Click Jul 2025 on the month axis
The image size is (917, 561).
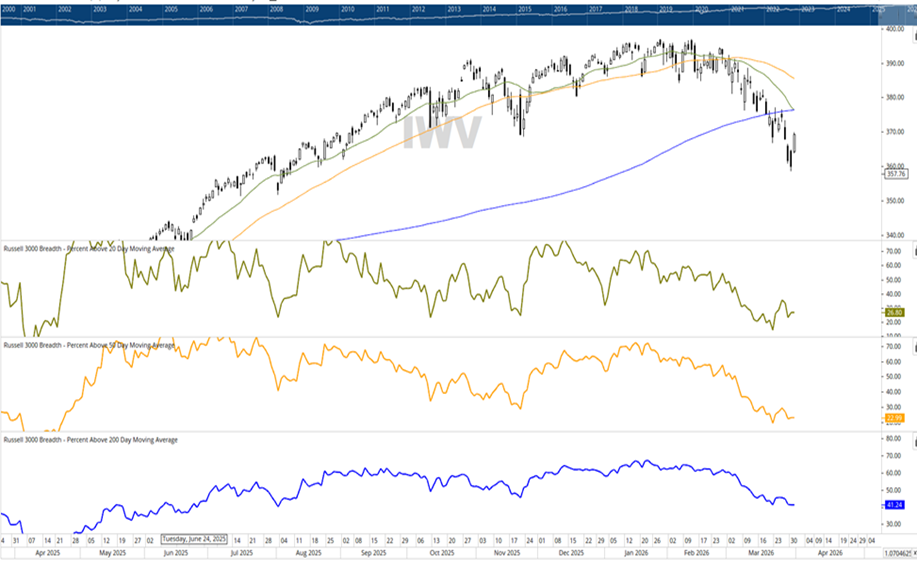[242, 553]
